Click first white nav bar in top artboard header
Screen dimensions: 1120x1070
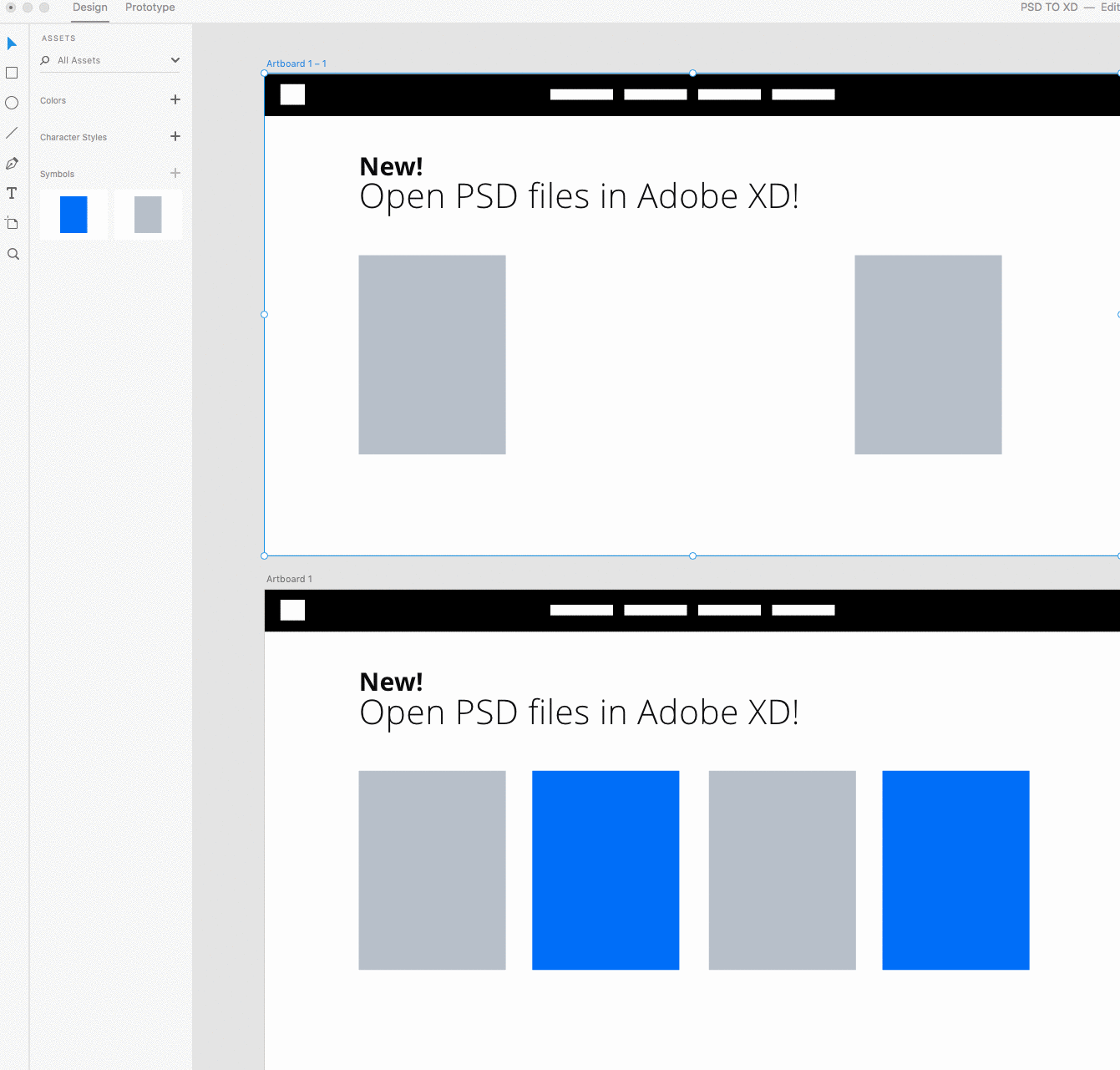click(x=581, y=94)
